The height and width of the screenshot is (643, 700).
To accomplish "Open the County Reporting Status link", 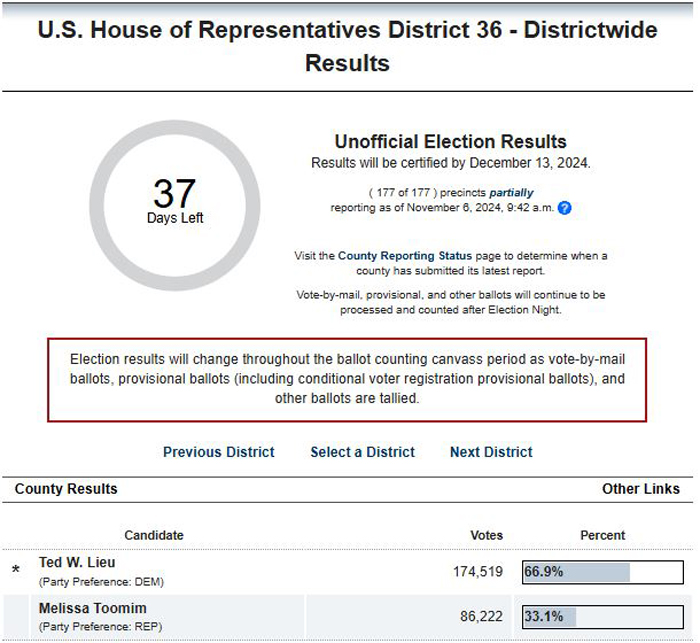I will click(x=404, y=256).
